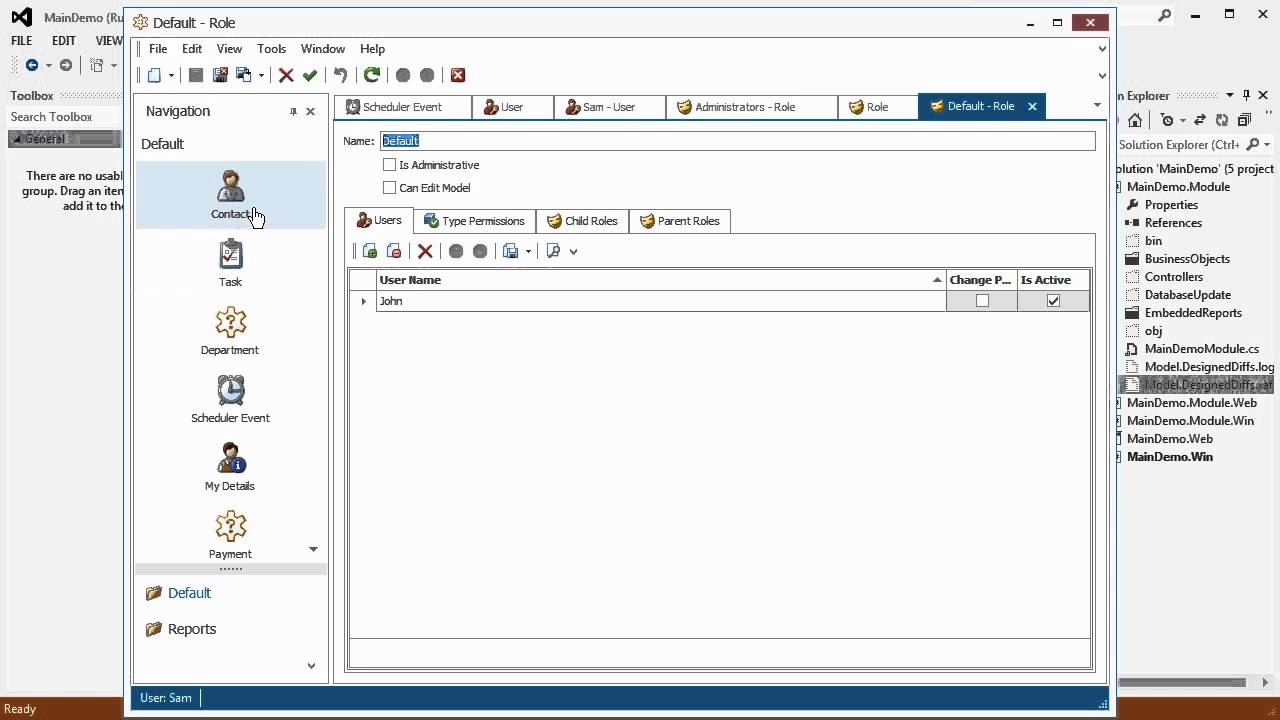Expand navigation groups chevron at bottom

tap(311, 666)
